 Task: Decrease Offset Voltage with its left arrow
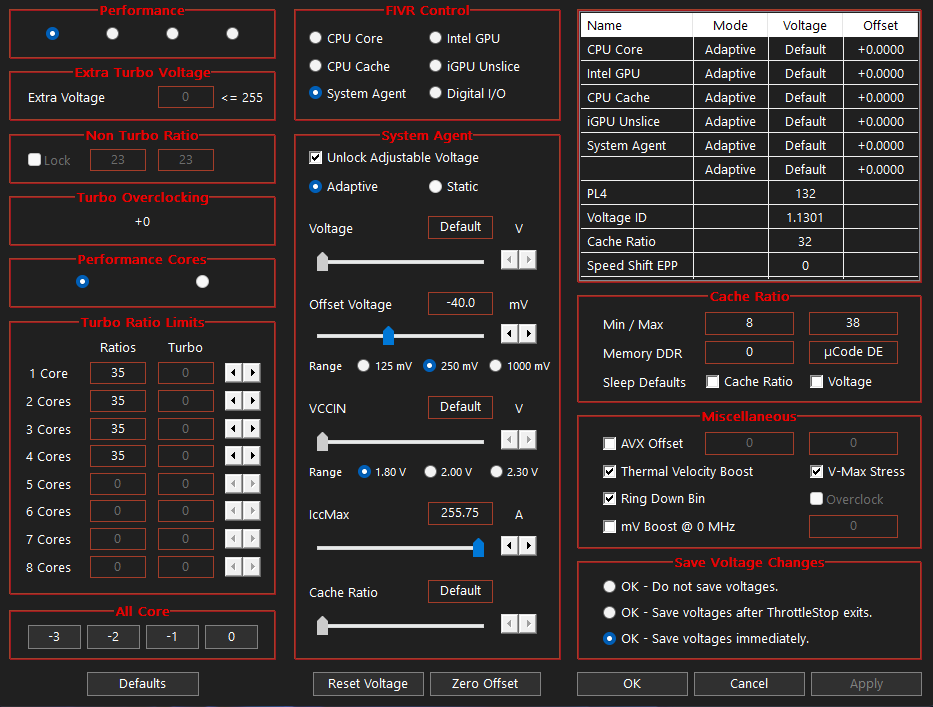(509, 333)
